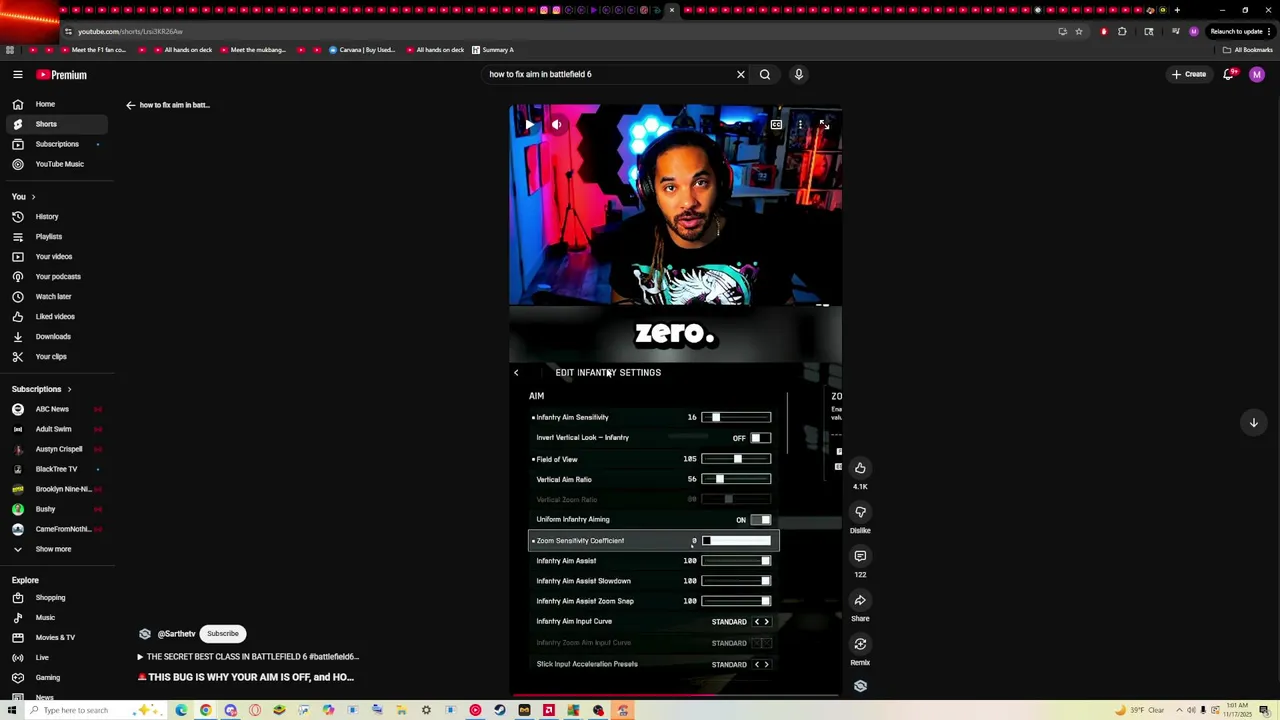Image resolution: width=1280 pixels, height=720 pixels.
Task: Go back using the arrow beside the search title
Action: pos(130,105)
